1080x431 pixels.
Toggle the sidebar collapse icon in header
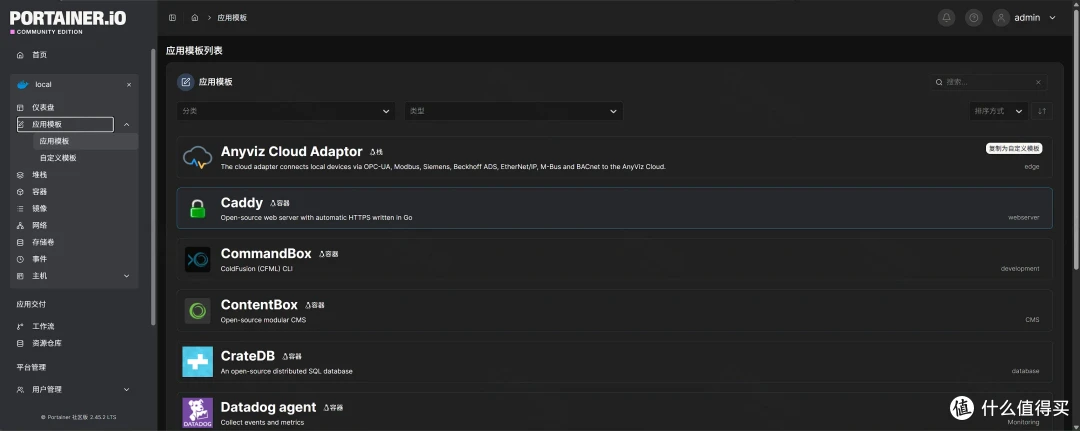click(x=172, y=18)
